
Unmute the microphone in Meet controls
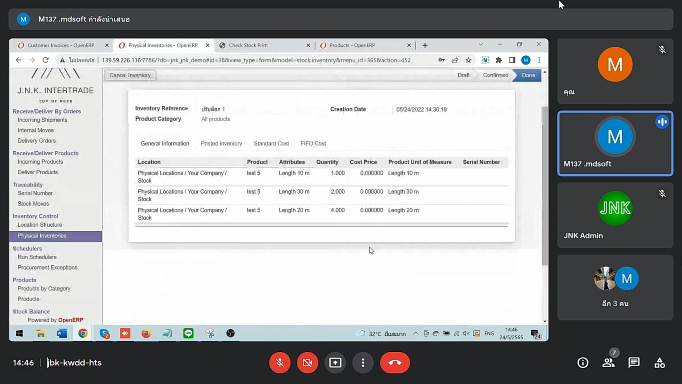coord(280,362)
